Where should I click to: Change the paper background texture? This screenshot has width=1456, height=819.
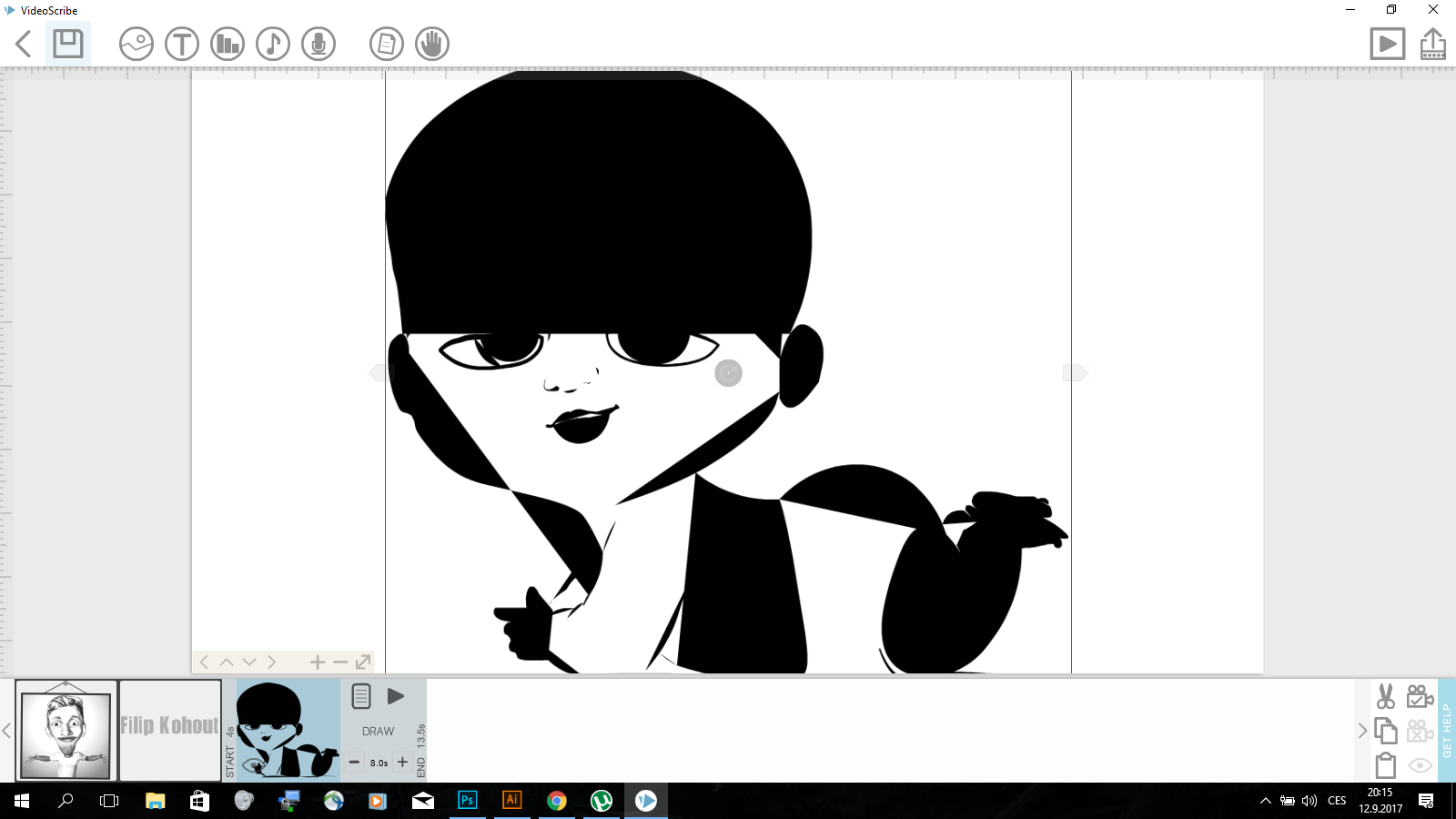coord(387,44)
